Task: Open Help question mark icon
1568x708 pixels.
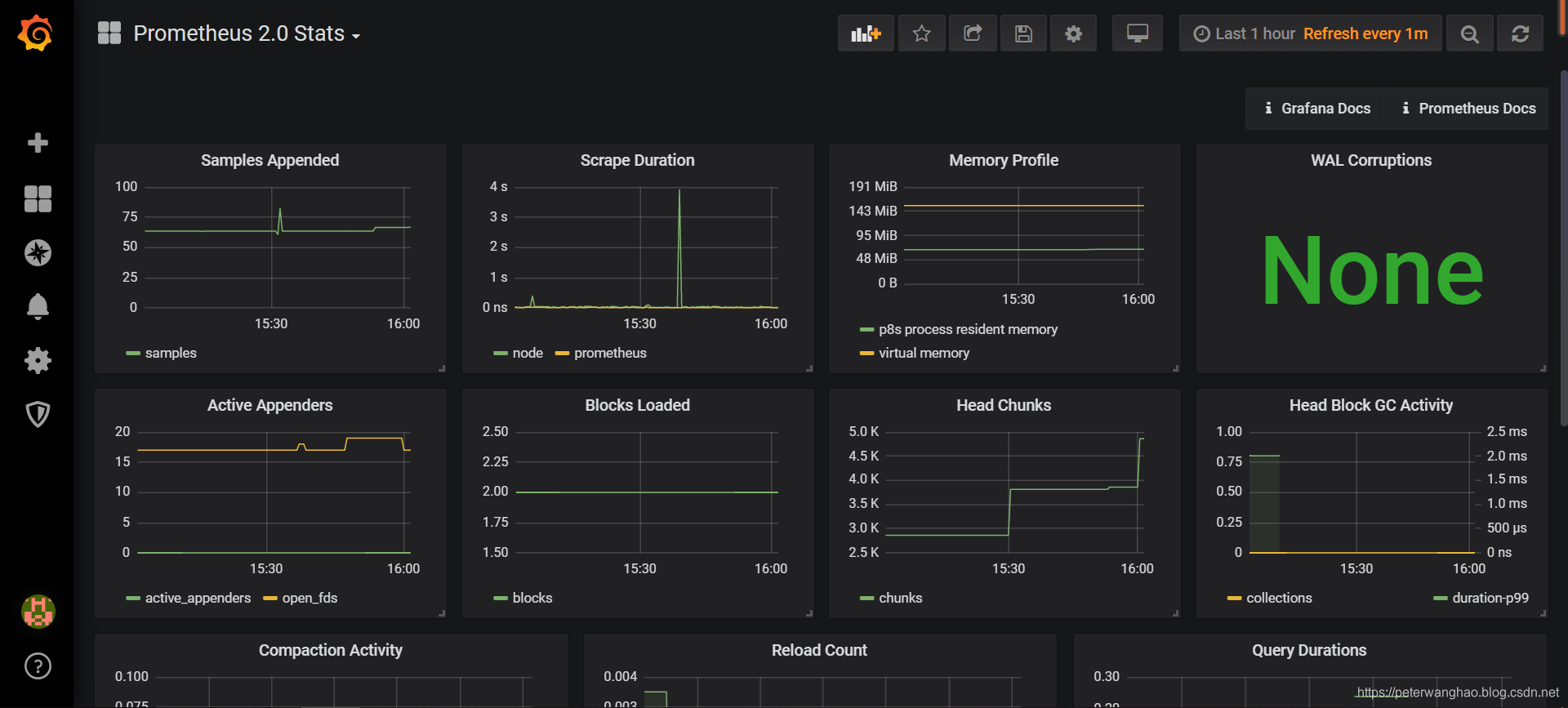Action: (38, 666)
